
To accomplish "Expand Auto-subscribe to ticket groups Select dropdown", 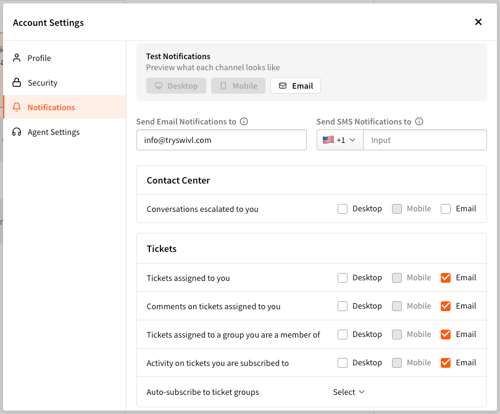I will tap(349, 392).
